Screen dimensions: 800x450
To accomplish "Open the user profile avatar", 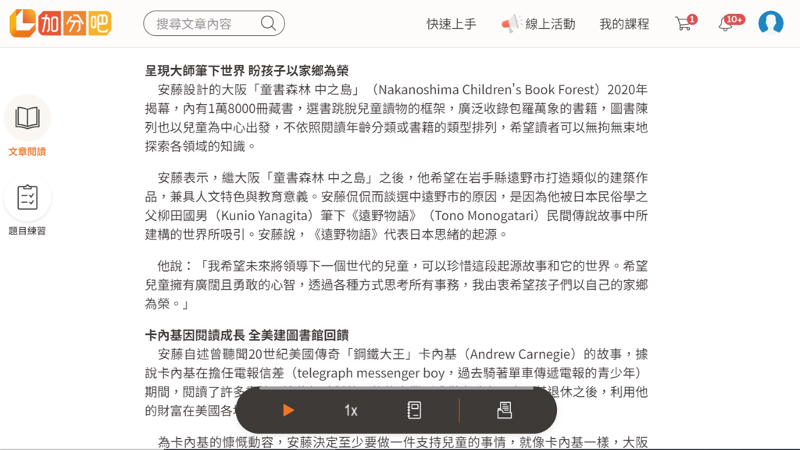I will pos(770,23).
